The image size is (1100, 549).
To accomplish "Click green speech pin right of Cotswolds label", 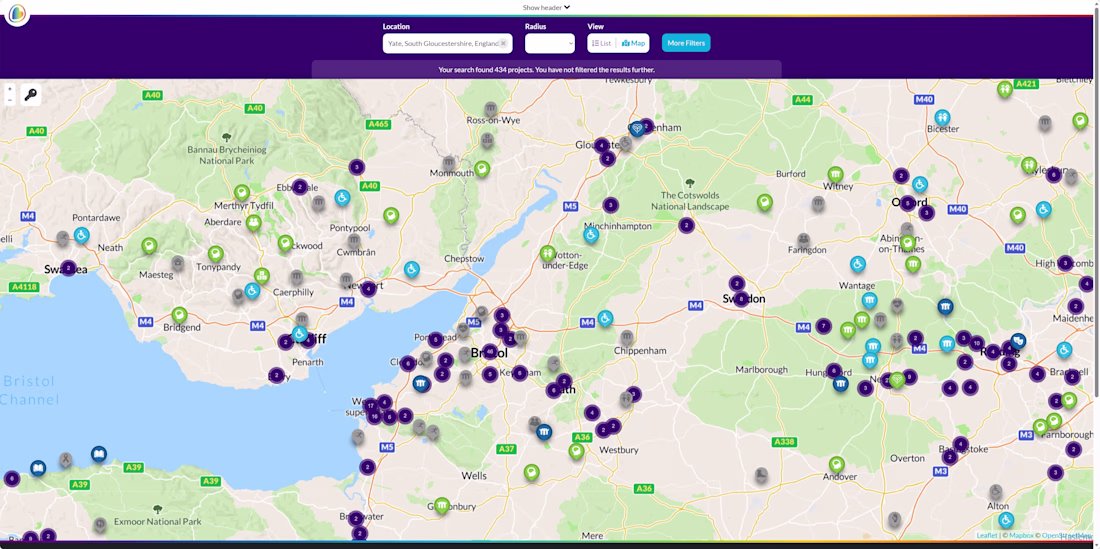I will coord(765,202).
